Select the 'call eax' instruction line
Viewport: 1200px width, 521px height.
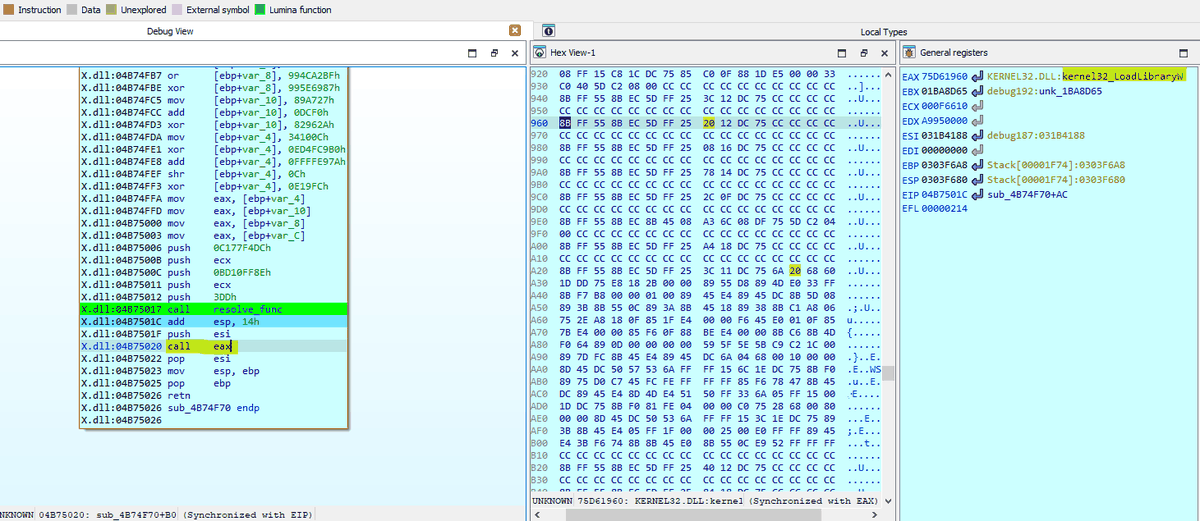click(213, 345)
